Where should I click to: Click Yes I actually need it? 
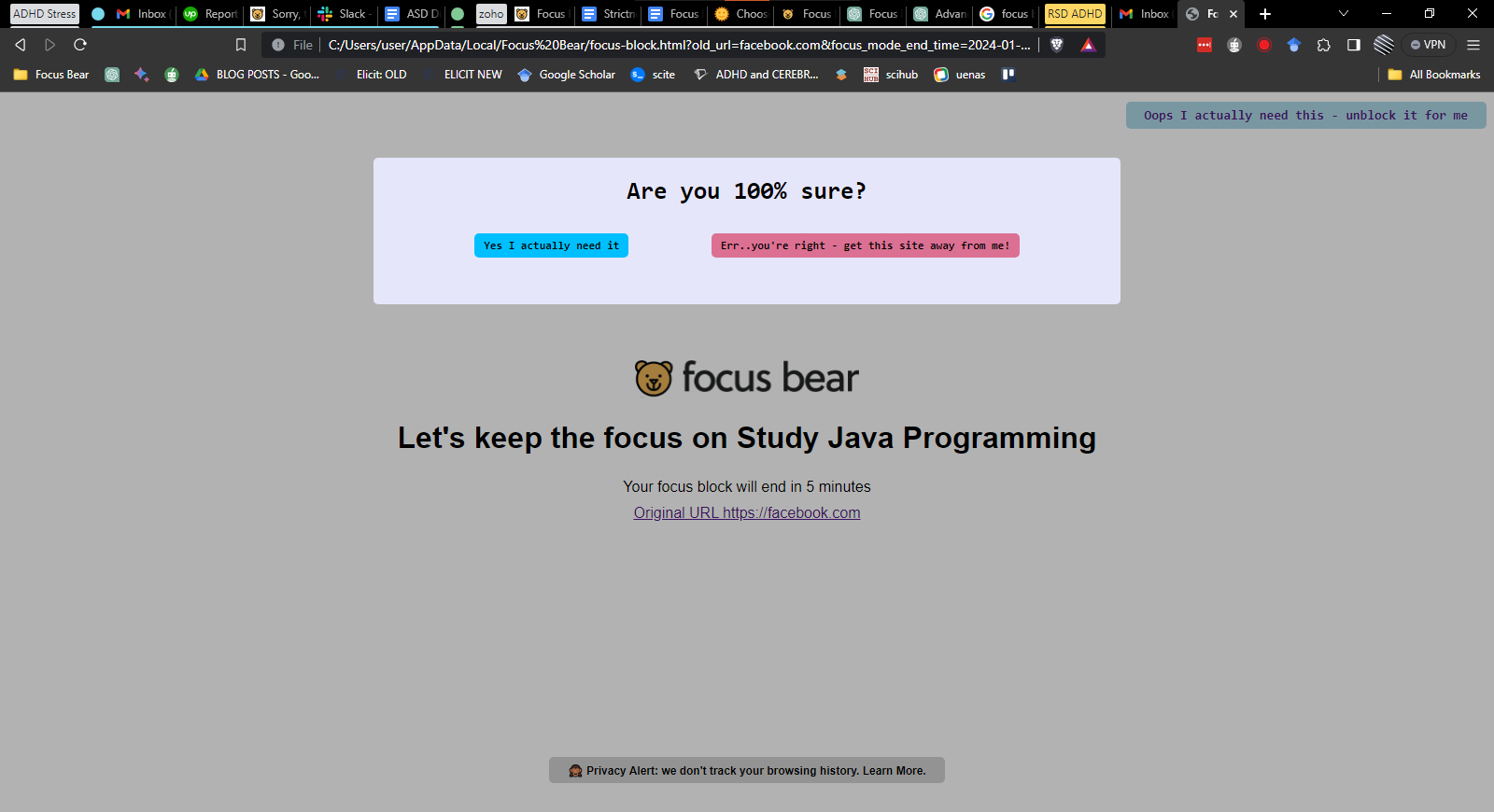551,245
